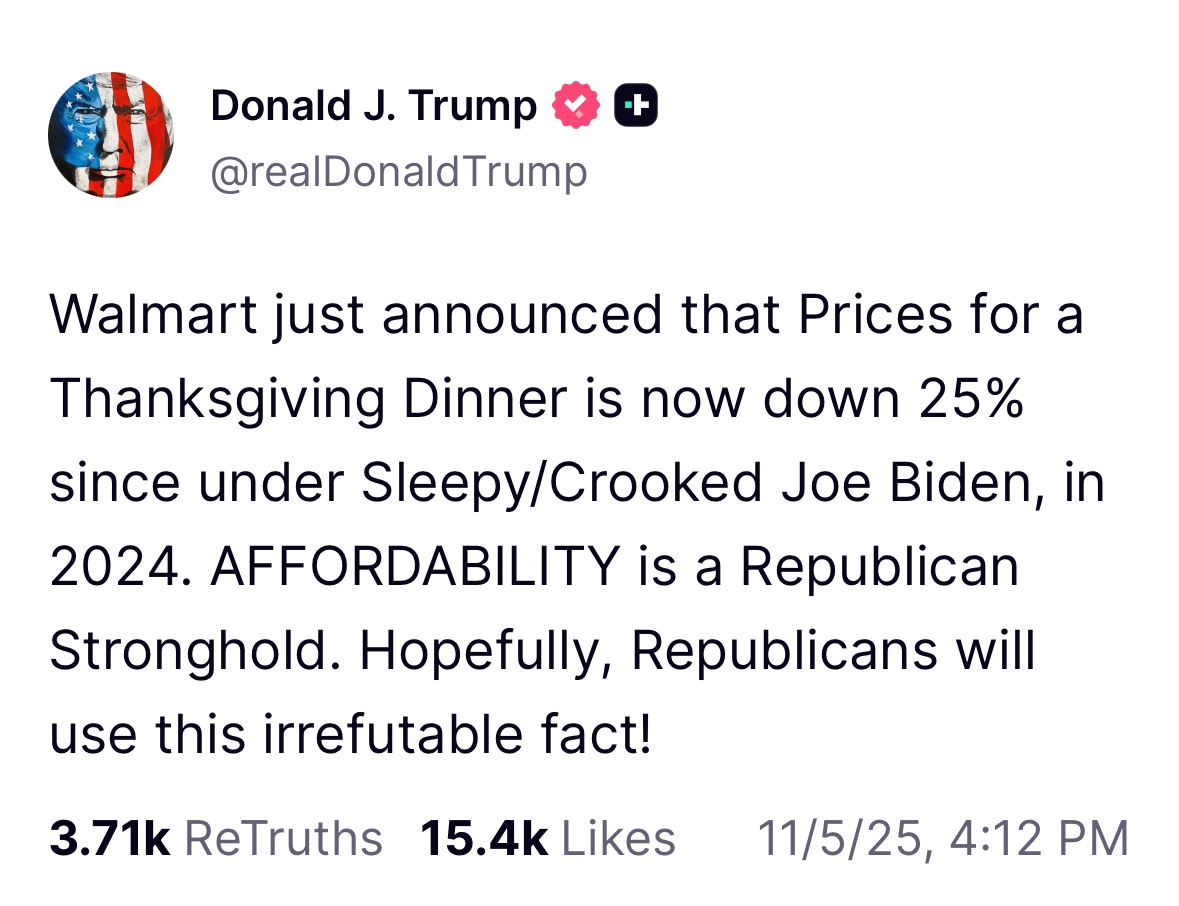Open the 11/5/25 date in timestamp

coord(836,838)
